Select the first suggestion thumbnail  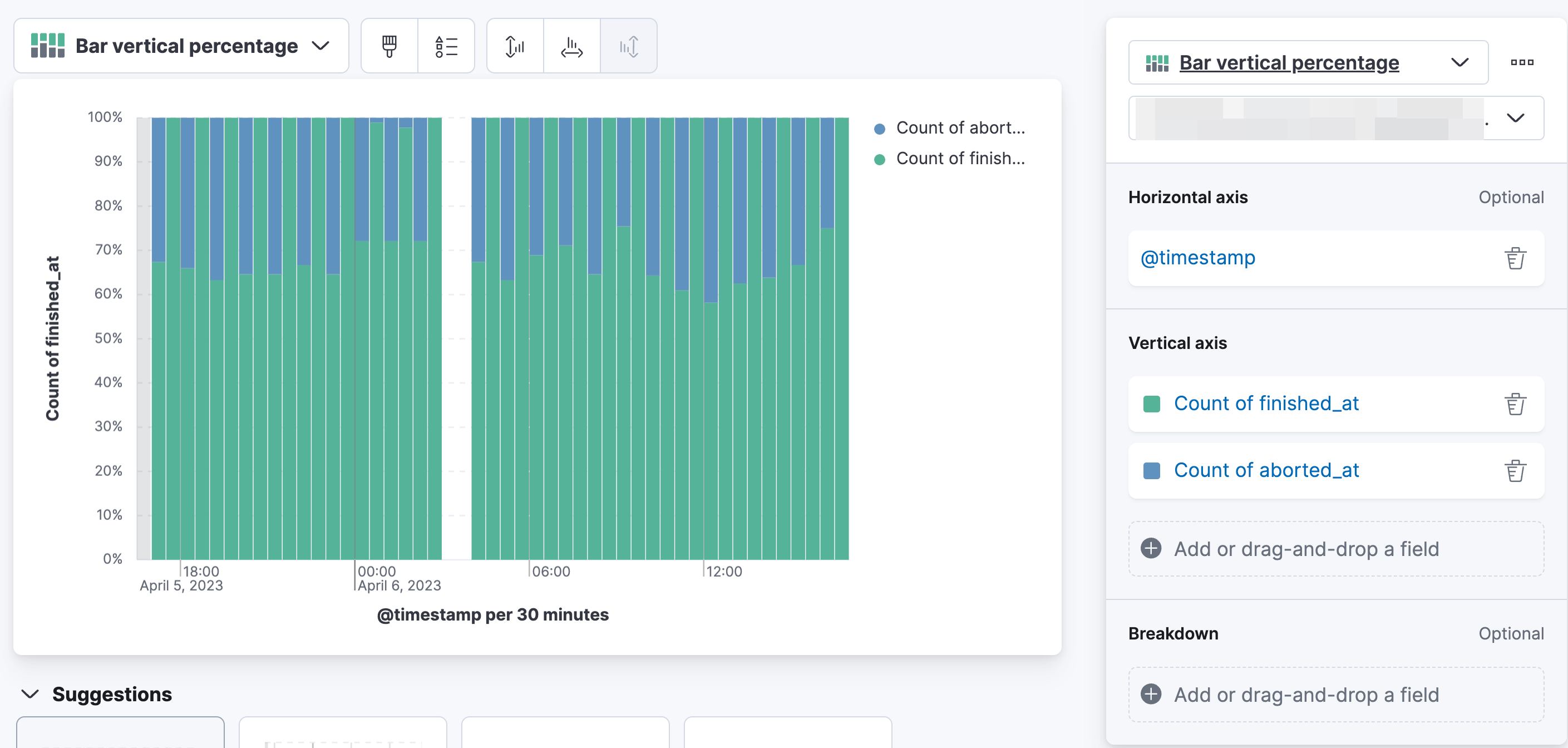coord(120,733)
